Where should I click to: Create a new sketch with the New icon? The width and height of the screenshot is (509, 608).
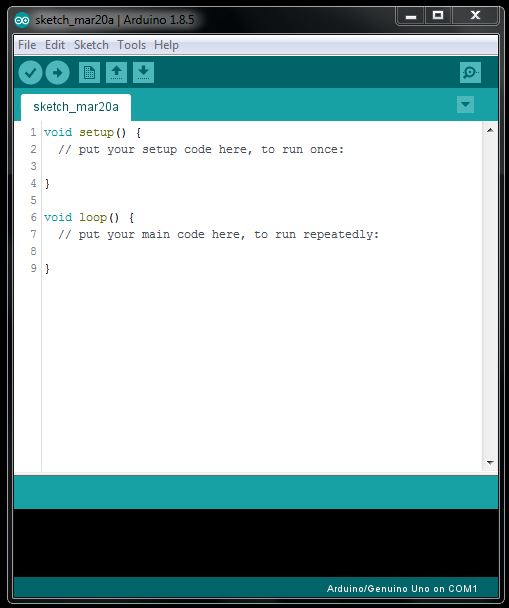coord(89,73)
